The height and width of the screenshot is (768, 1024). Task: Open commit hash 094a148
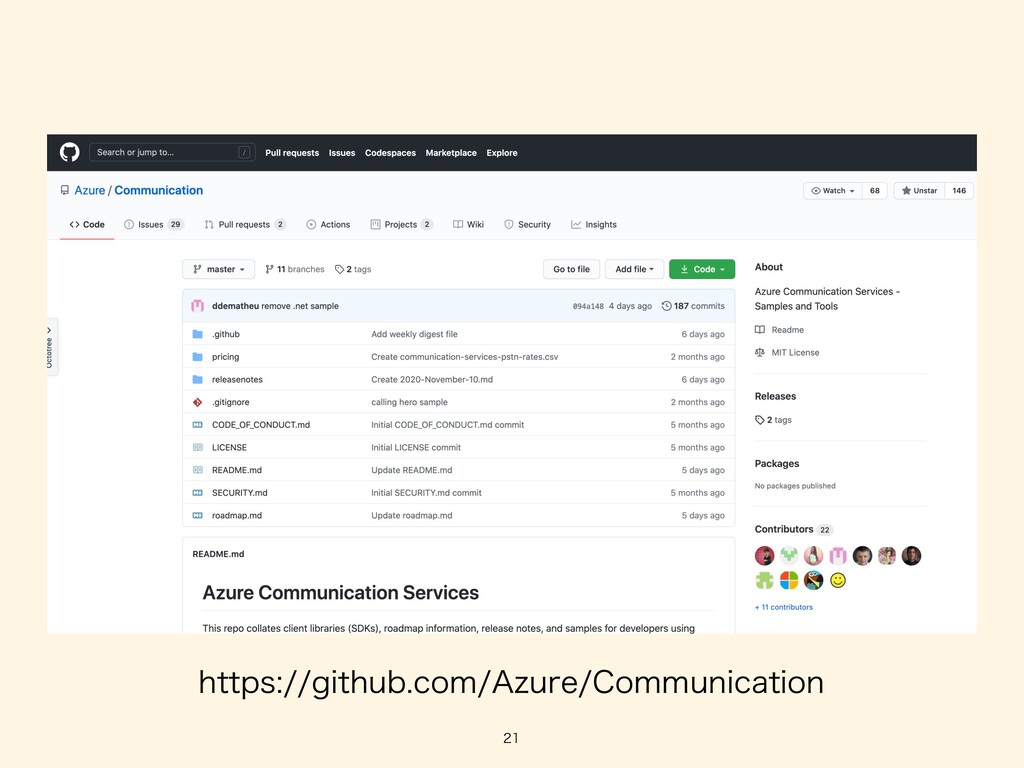pyautogui.click(x=588, y=306)
